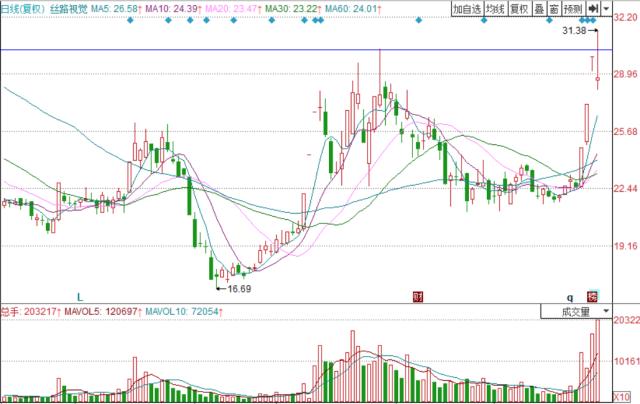Click the 叠 overlay button

click(539, 9)
